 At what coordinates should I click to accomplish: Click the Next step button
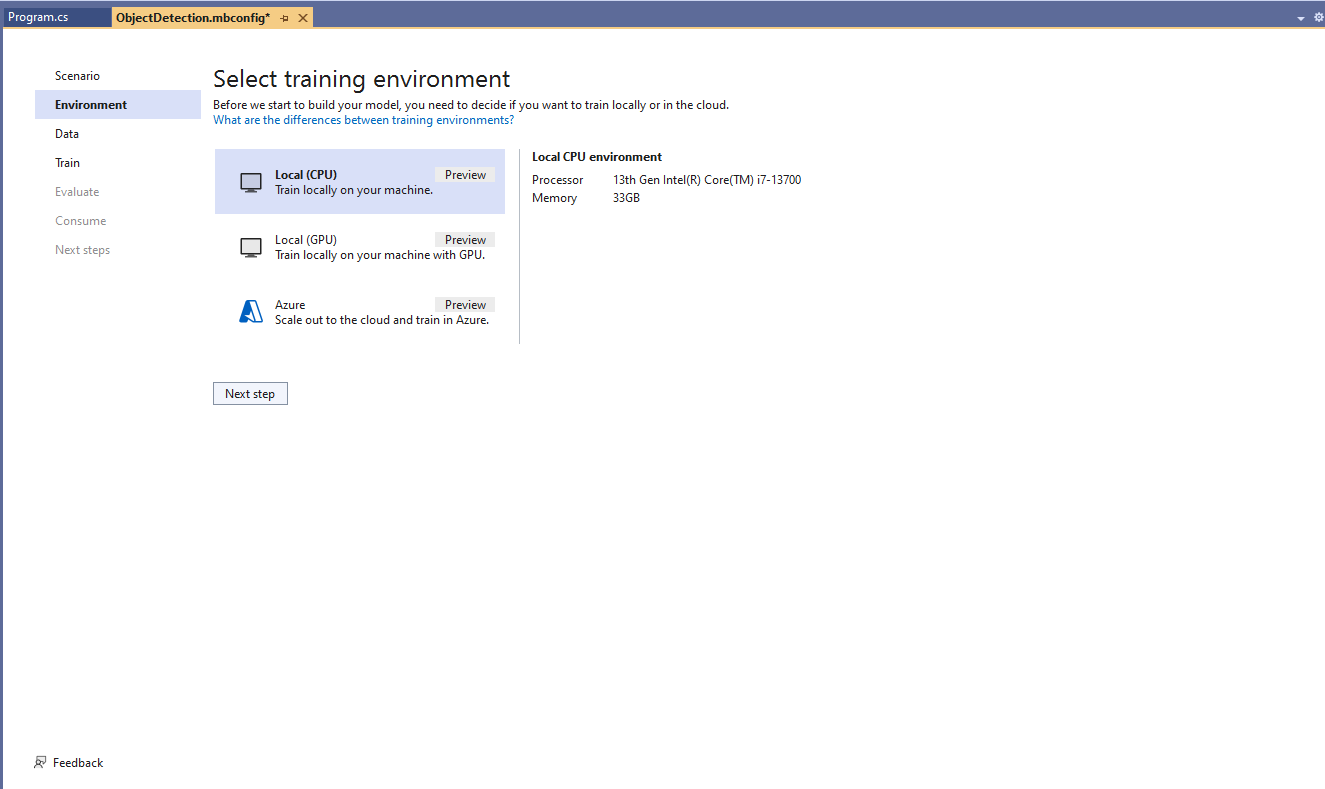pos(250,394)
